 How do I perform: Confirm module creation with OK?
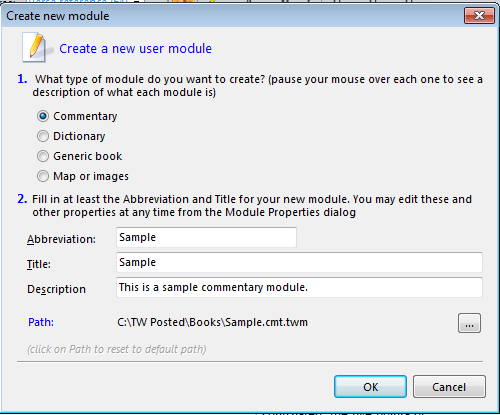point(370,387)
